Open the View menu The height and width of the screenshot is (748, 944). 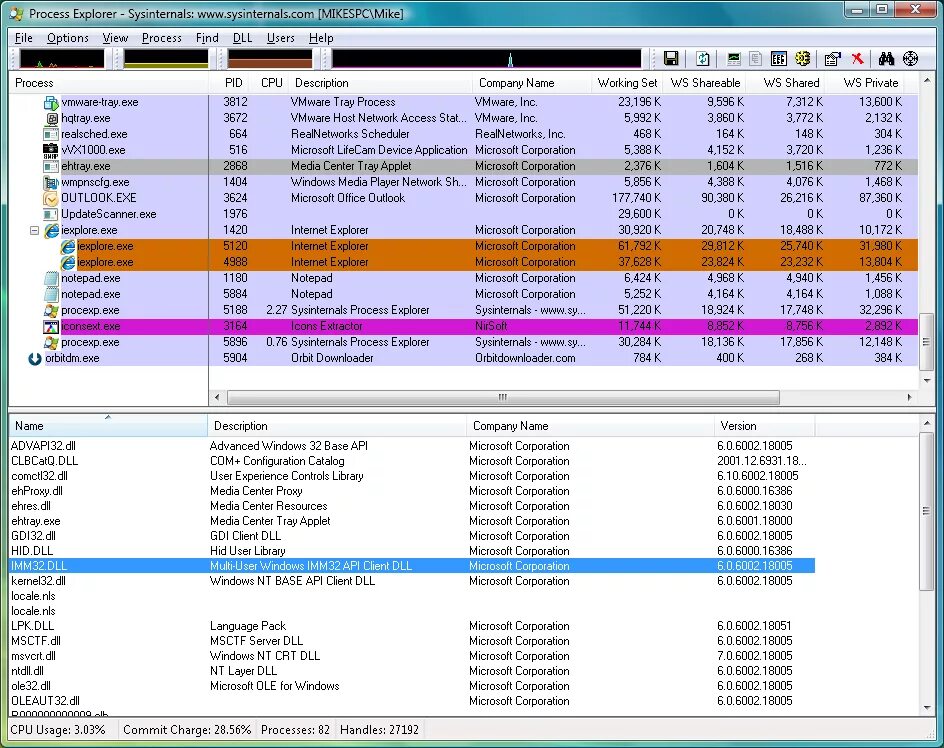click(115, 38)
